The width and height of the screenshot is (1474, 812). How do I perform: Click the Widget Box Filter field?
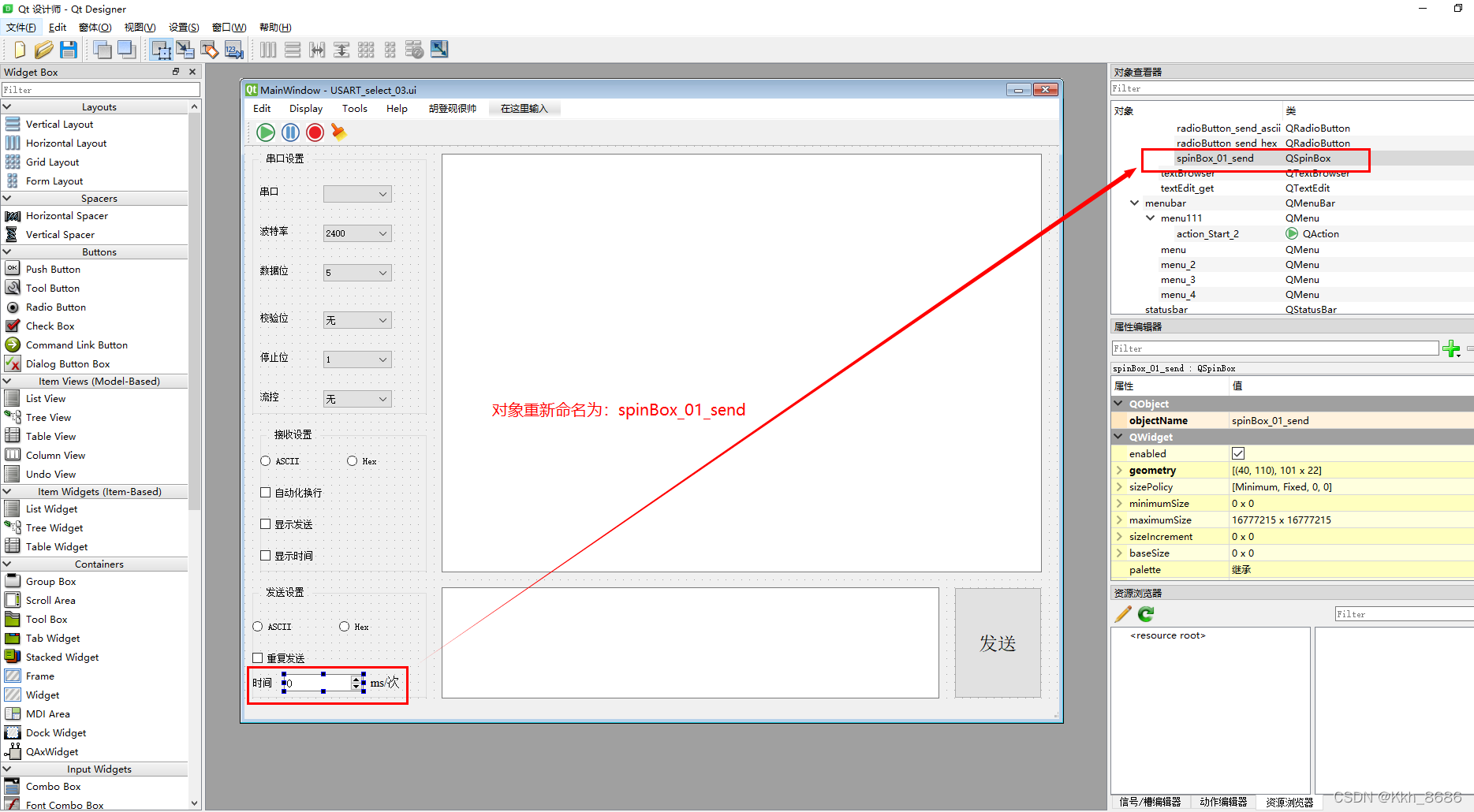click(x=101, y=90)
